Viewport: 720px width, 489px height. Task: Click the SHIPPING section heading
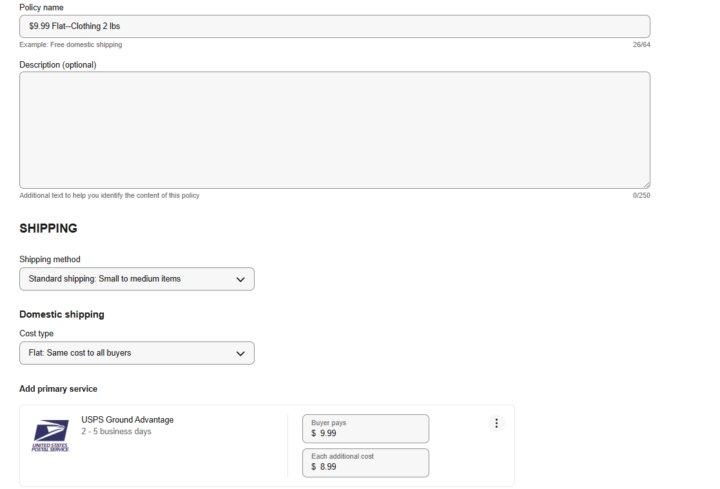(x=48, y=228)
